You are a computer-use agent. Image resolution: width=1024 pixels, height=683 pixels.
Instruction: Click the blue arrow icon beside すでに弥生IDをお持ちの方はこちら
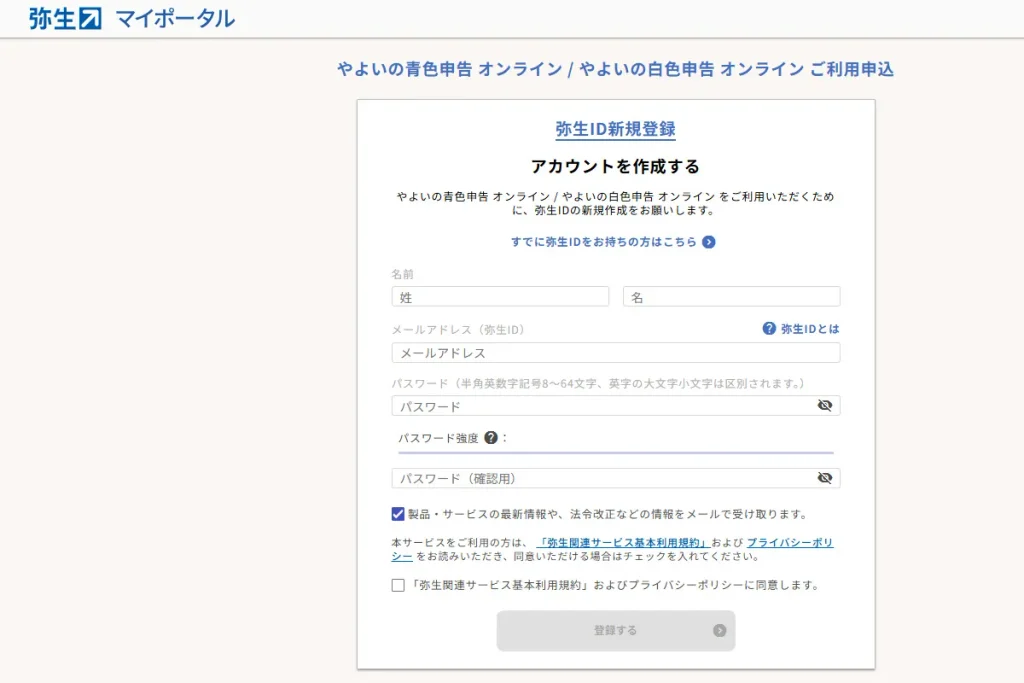pos(709,242)
